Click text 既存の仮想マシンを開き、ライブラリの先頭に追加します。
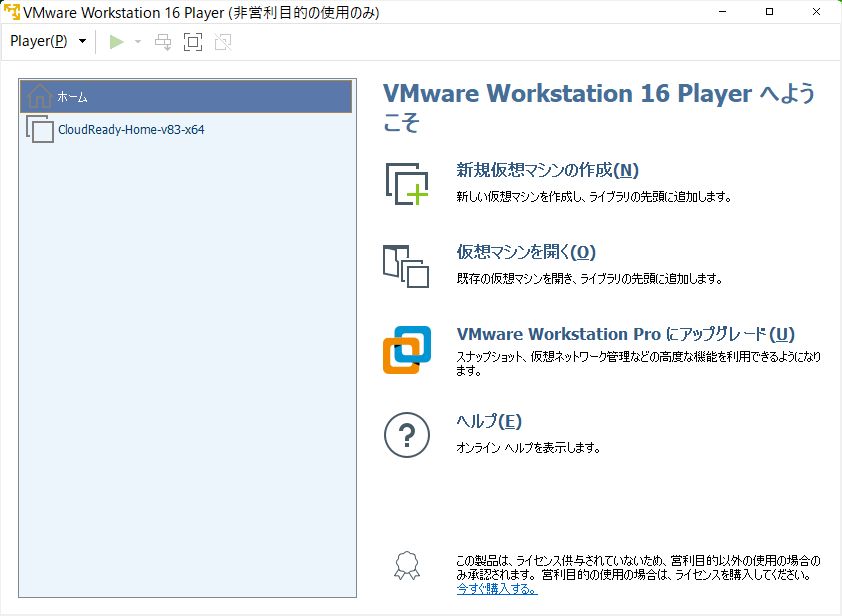This screenshot has height=616, width=842. (589, 279)
